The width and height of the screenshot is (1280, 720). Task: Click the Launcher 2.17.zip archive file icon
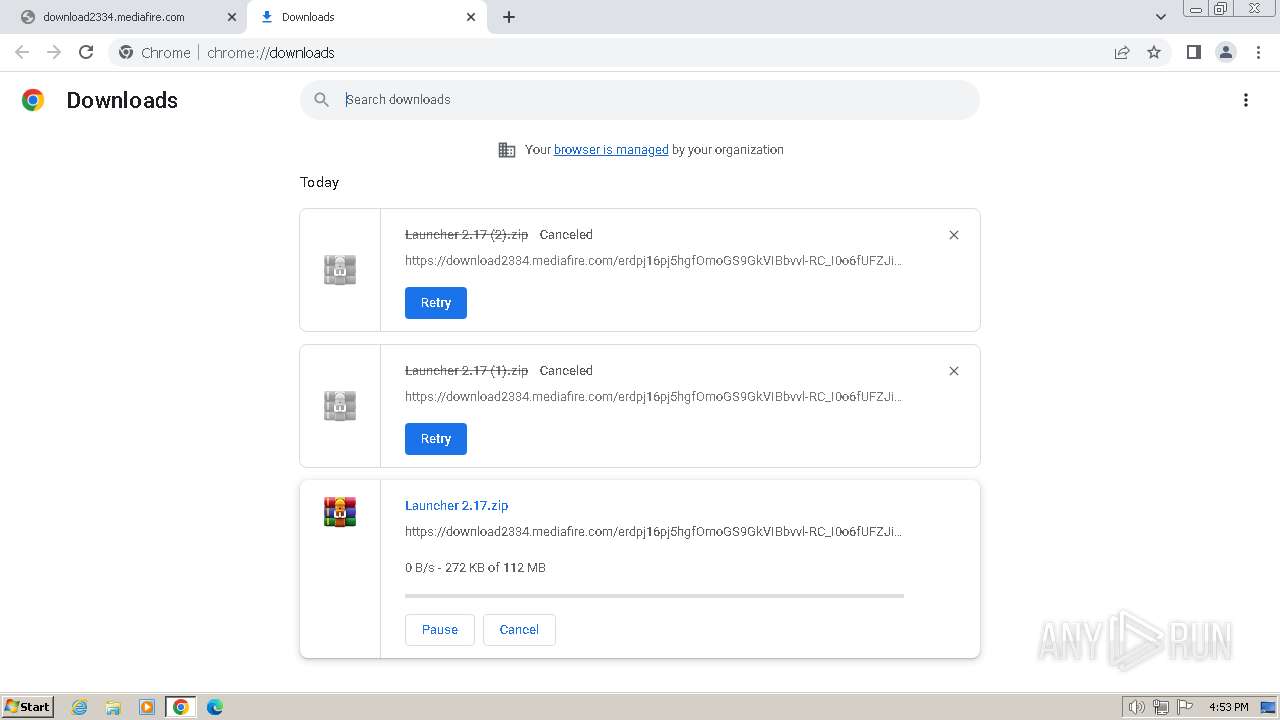tap(340, 512)
